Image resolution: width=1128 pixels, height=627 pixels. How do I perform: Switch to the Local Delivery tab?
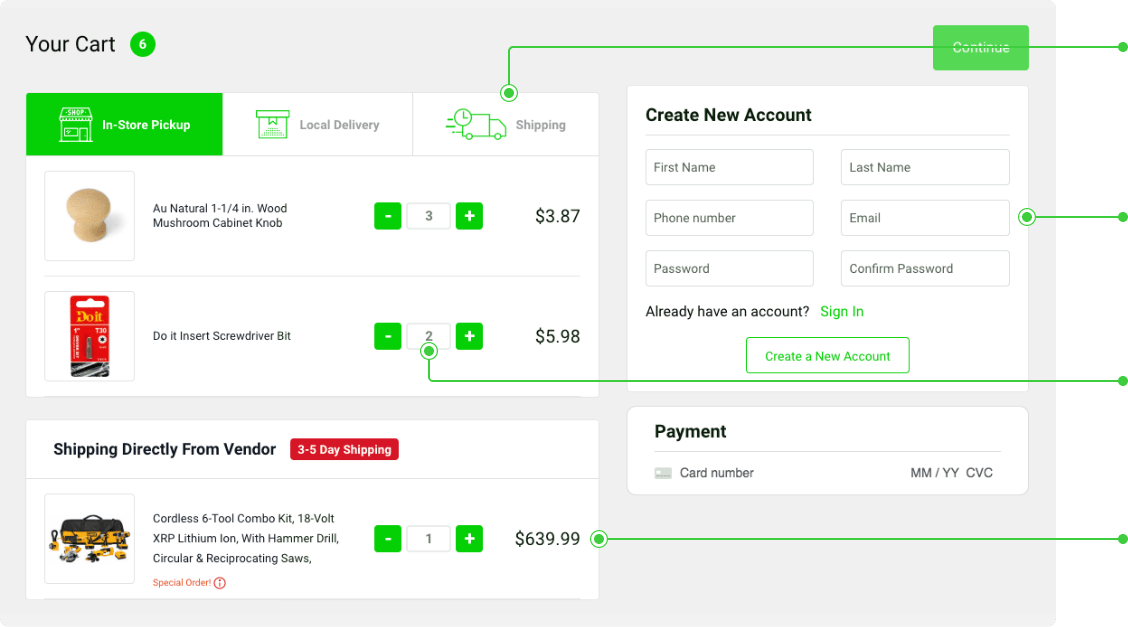pos(318,125)
